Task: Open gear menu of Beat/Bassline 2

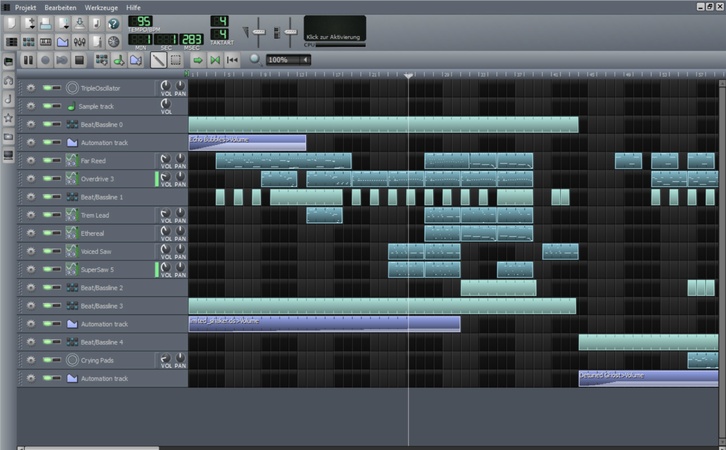Action: (31, 287)
